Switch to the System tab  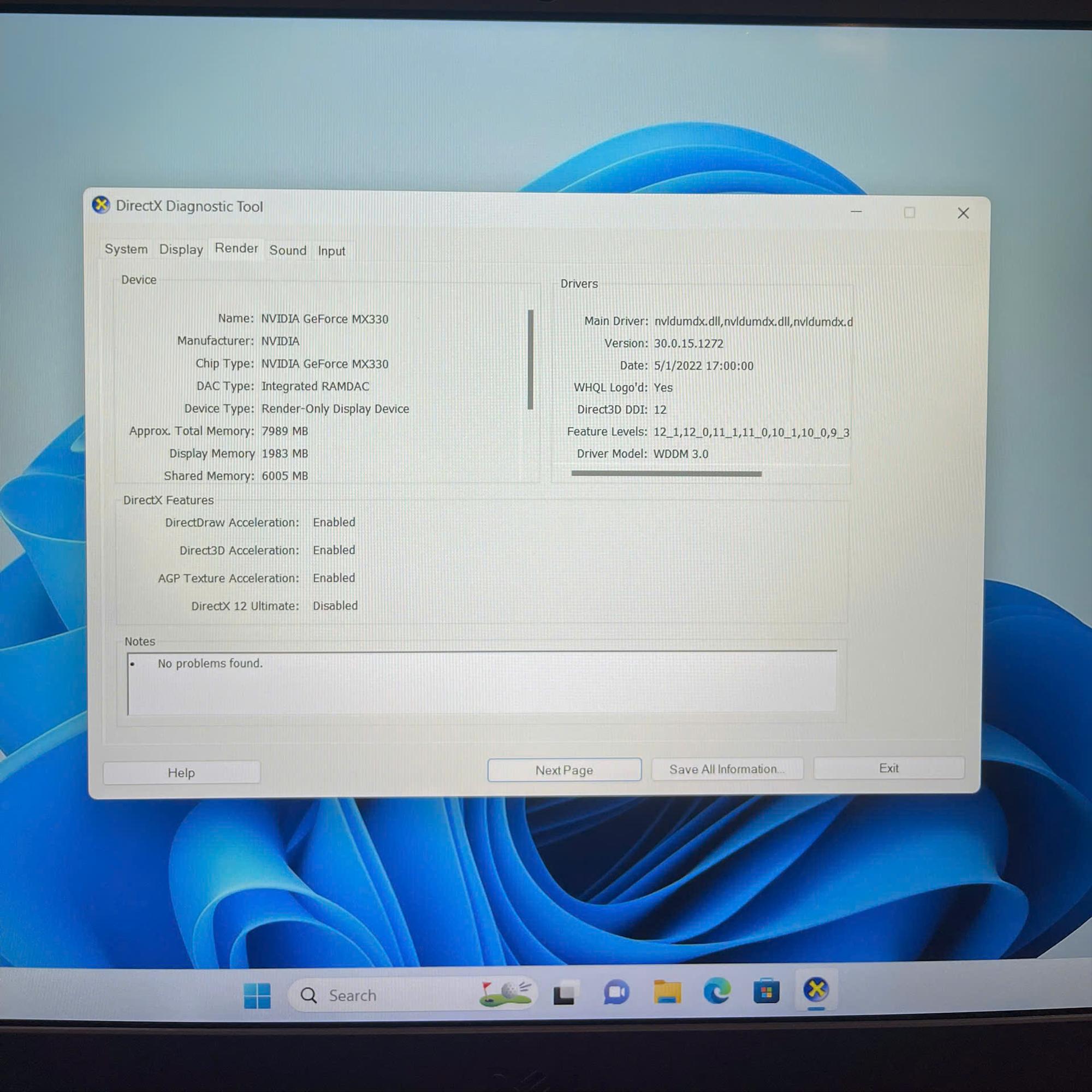[126, 250]
